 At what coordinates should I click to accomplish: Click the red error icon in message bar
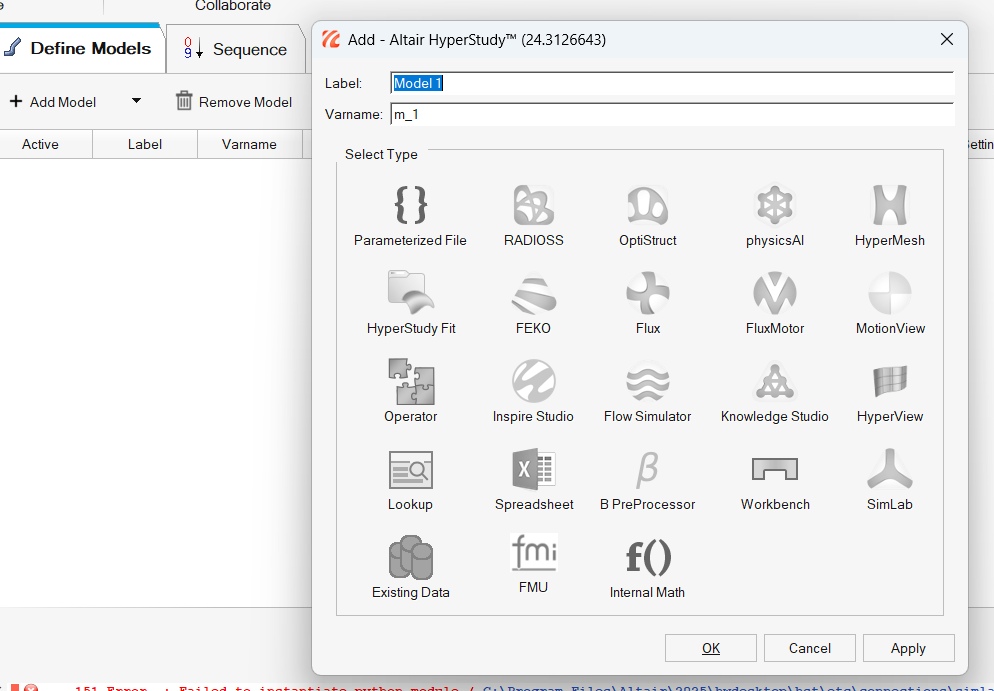30,688
